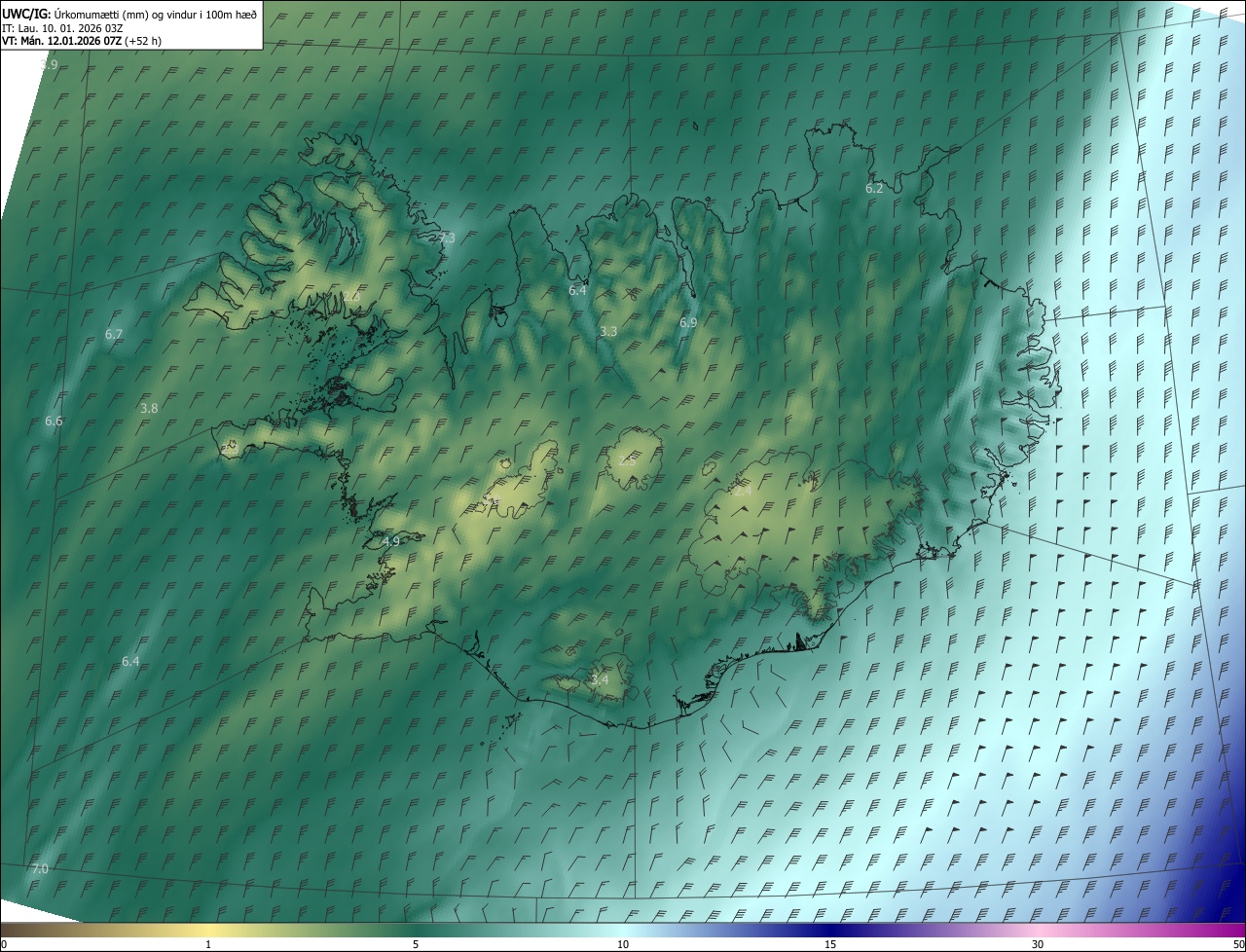Click the 6.6 value near the western map edge
This screenshot has width=1246, height=952.
(54, 421)
